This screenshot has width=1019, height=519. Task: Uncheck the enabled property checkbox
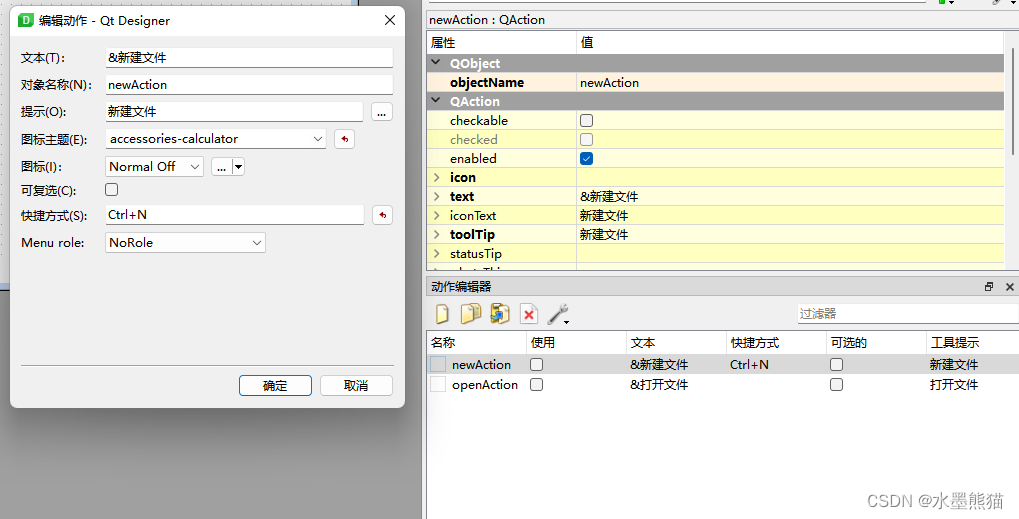586,158
